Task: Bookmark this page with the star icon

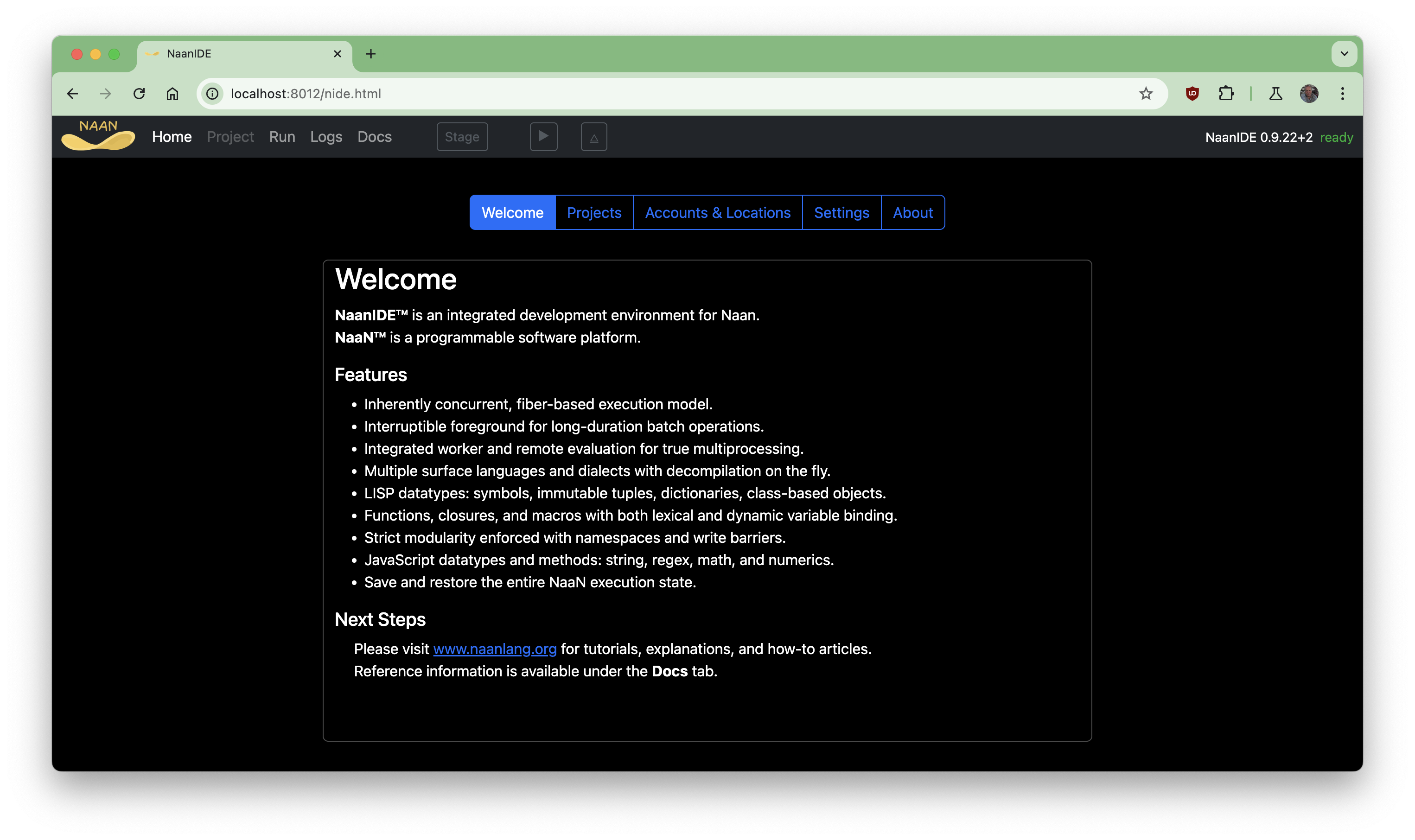Action: pyautogui.click(x=1146, y=93)
